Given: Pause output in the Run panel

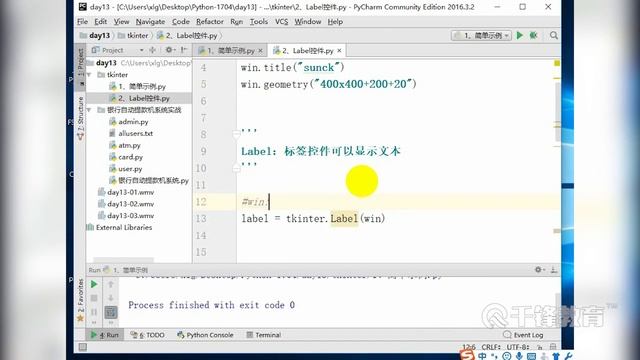Looking at the screenshot, I should click(94, 312).
